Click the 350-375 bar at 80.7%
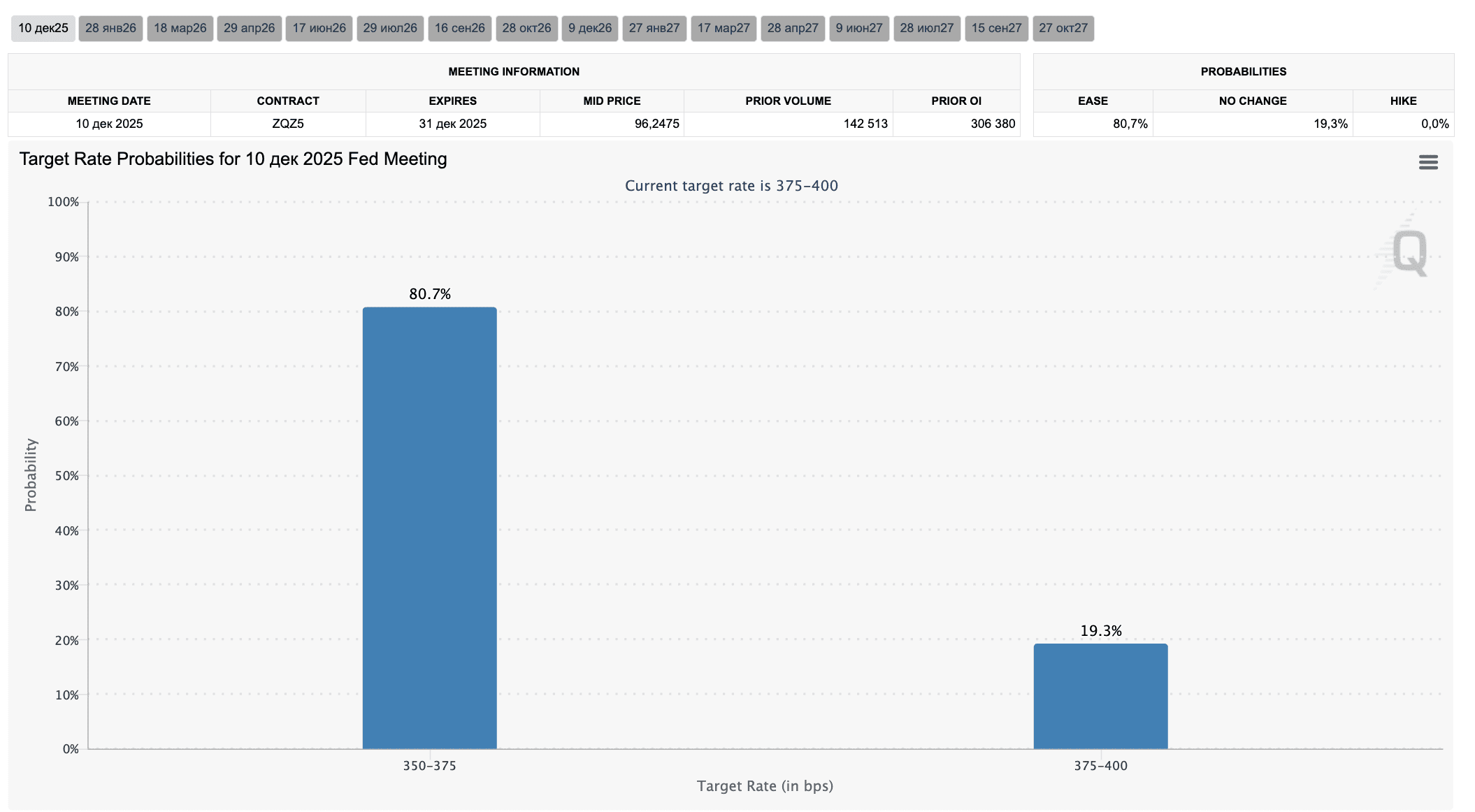 point(429,528)
